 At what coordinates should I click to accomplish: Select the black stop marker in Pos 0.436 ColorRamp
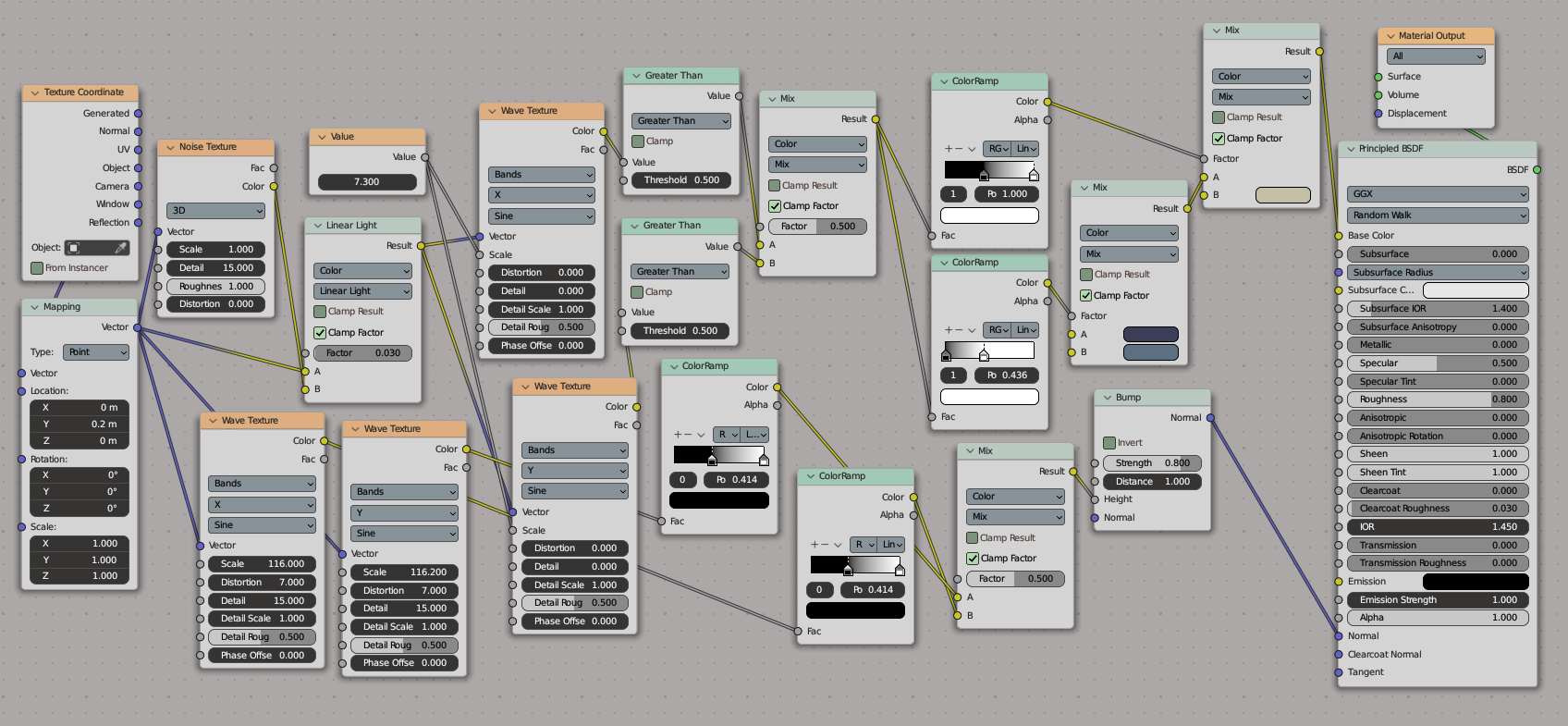[946, 355]
